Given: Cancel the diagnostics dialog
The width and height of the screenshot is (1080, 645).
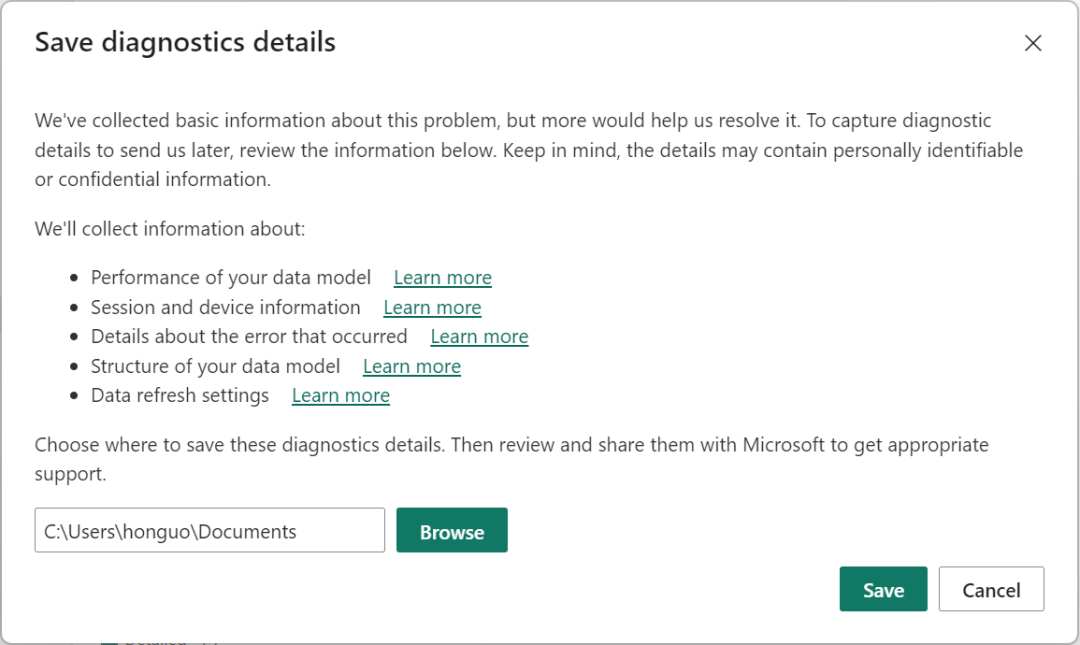Looking at the screenshot, I should pos(991,589).
